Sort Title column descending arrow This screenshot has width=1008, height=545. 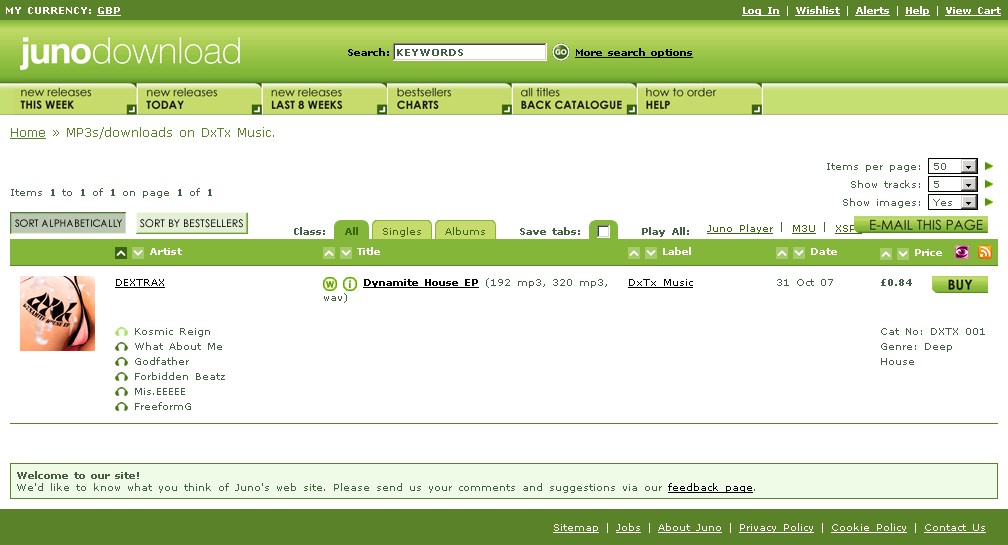(346, 253)
